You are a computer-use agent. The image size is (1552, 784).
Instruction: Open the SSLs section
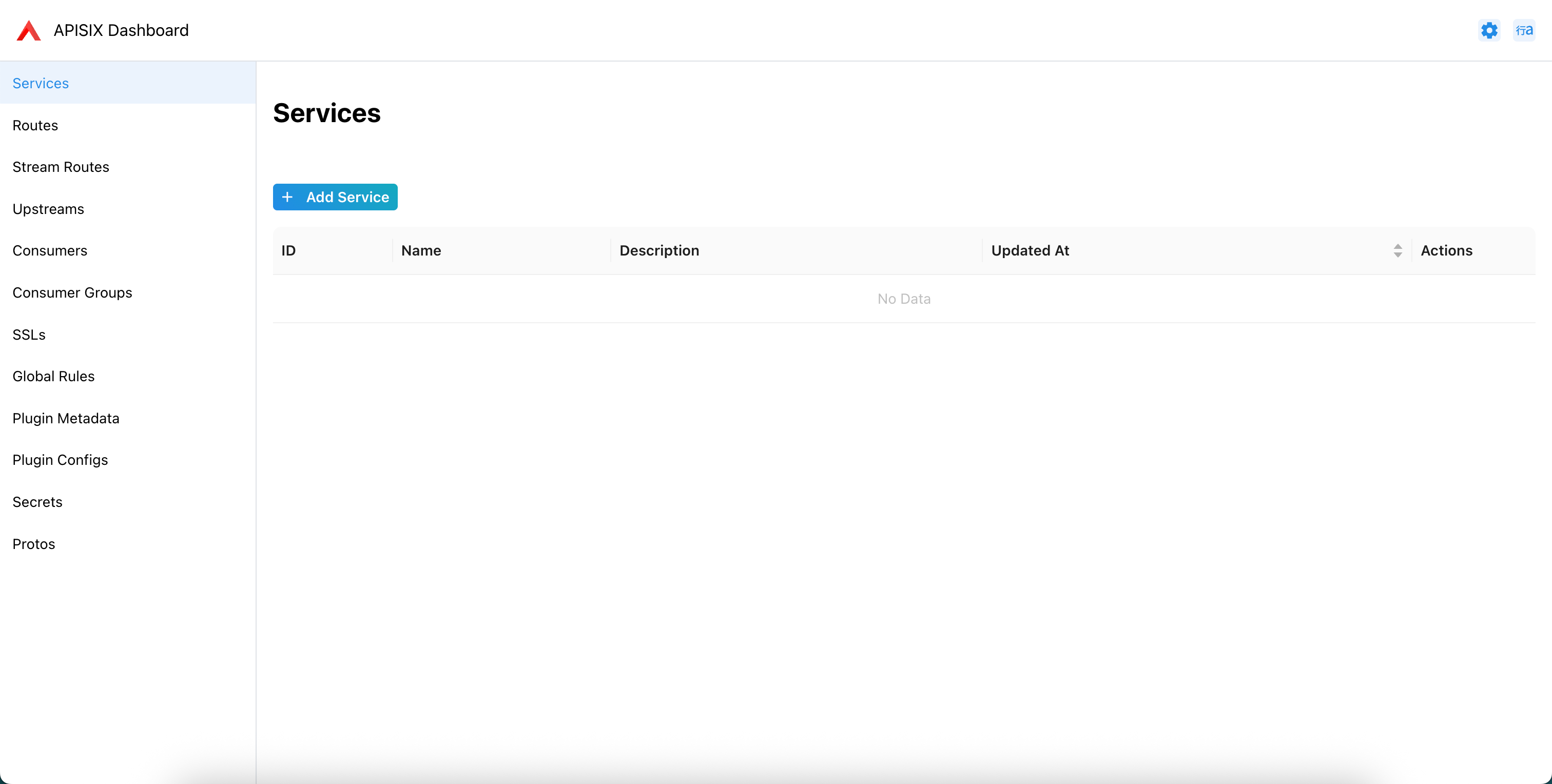(29, 334)
